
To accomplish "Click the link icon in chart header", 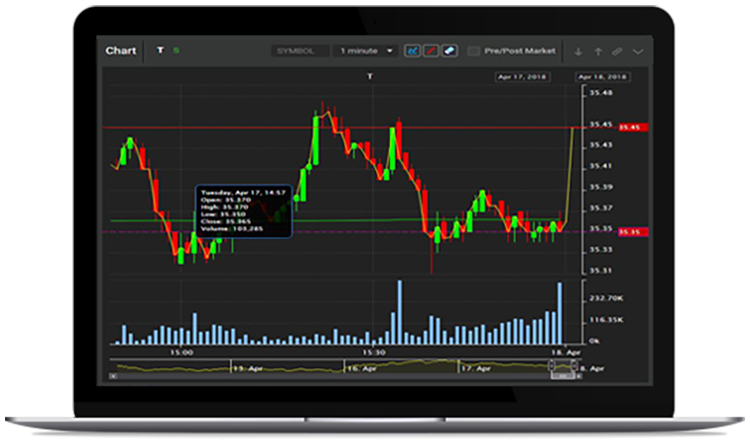I will pos(618,51).
